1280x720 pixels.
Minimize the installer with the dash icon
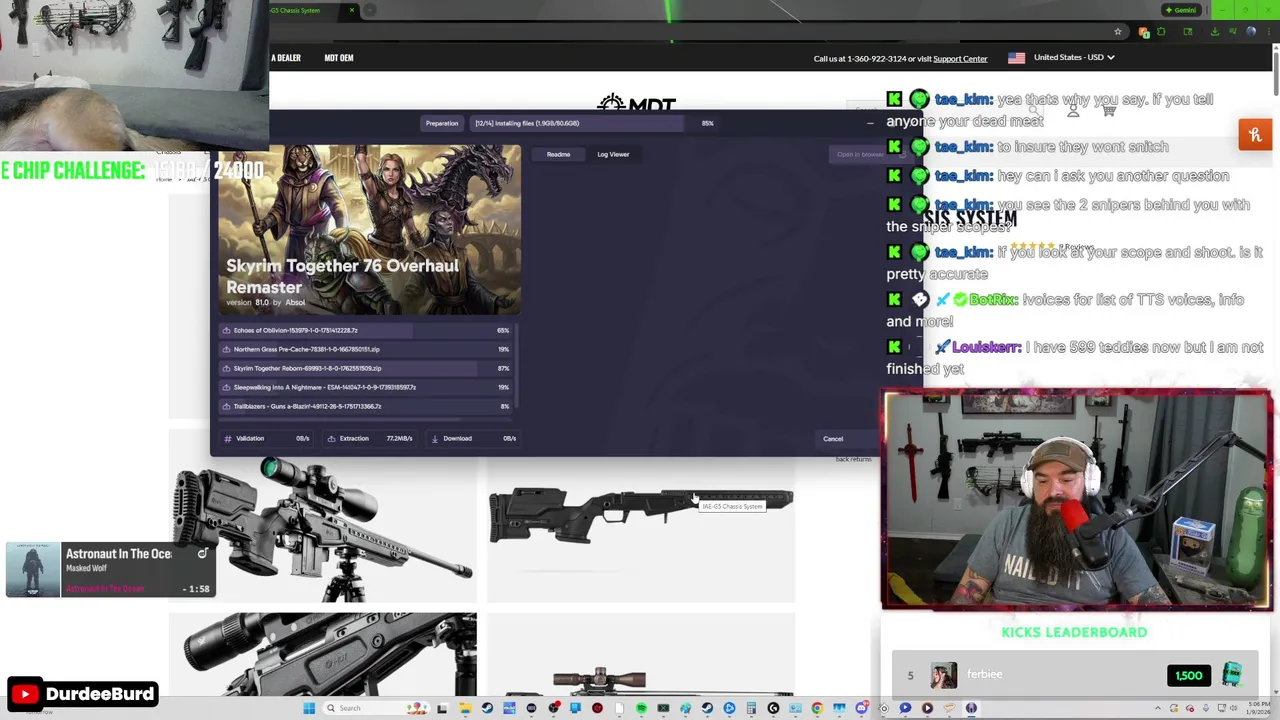(x=870, y=123)
